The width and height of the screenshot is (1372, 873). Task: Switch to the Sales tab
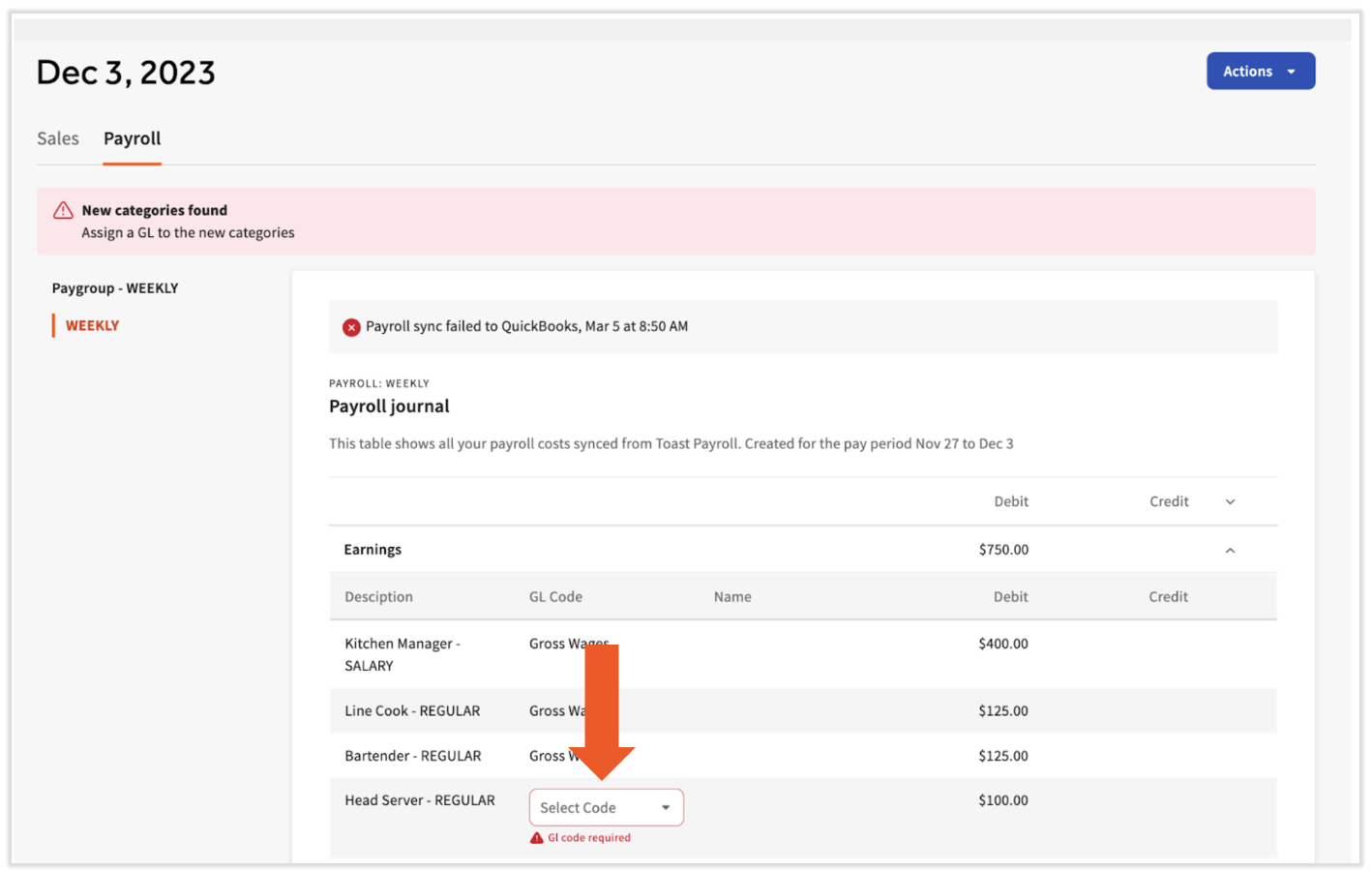click(x=58, y=139)
